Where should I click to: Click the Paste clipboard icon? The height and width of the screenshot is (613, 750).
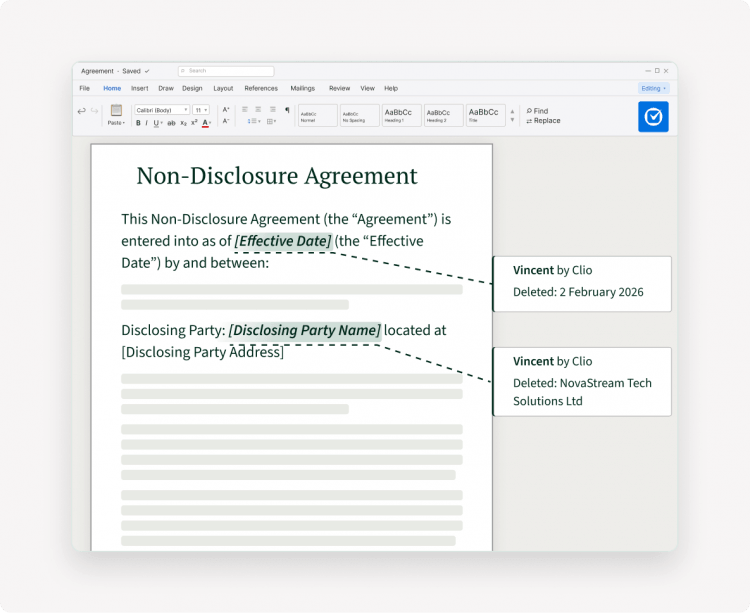(116, 110)
